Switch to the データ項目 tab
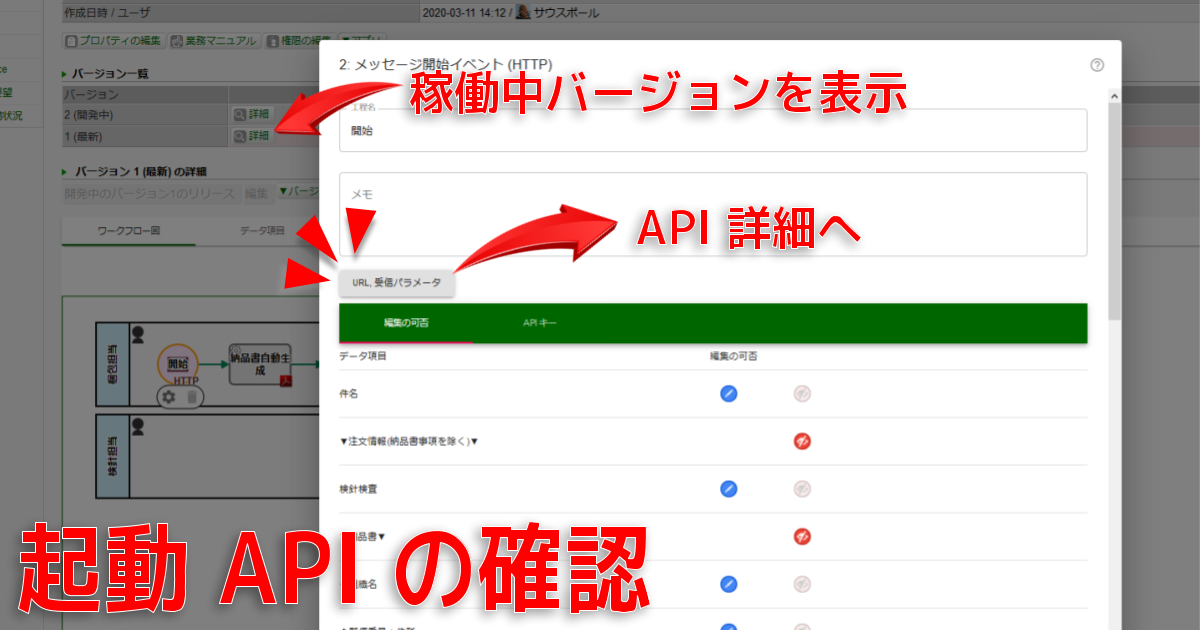 pyautogui.click(x=262, y=231)
